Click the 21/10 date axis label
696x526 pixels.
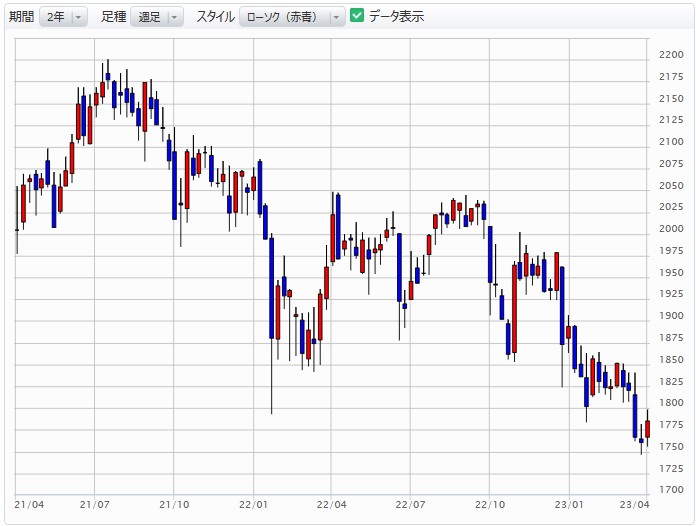point(174,505)
